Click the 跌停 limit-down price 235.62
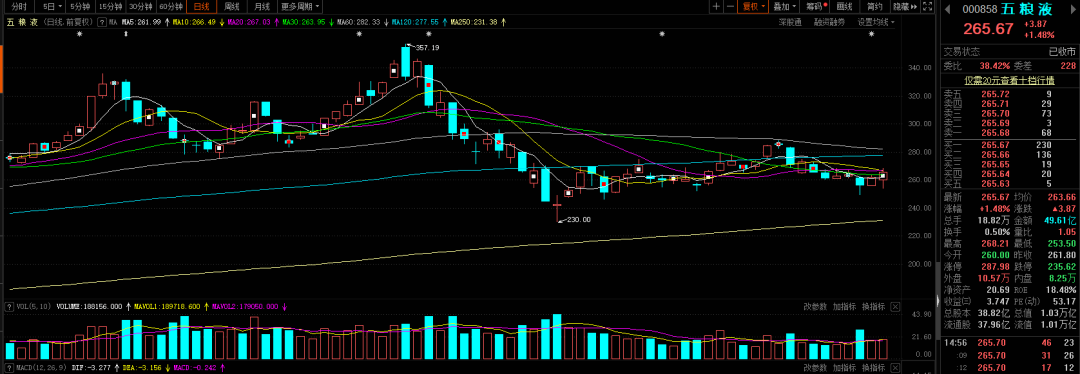This screenshot has height=374, width=1080. point(1061,267)
